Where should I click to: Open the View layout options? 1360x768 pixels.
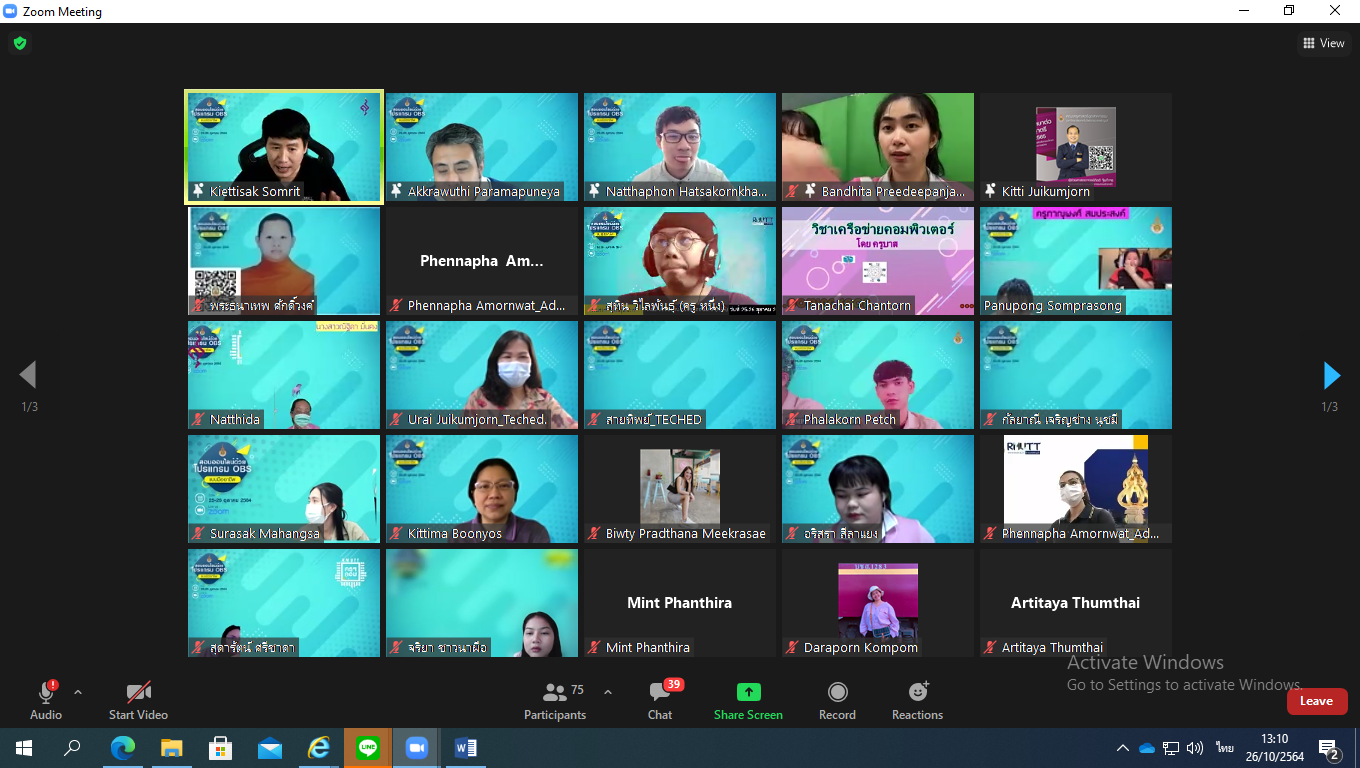[x=1324, y=43]
